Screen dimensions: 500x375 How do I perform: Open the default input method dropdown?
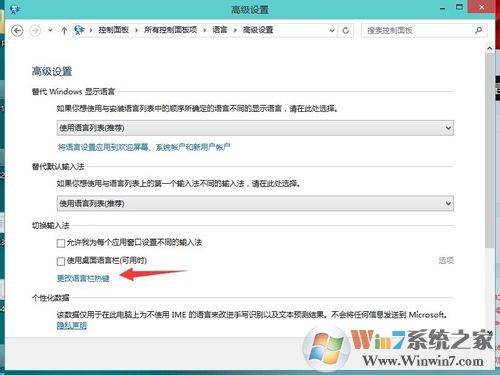point(255,203)
